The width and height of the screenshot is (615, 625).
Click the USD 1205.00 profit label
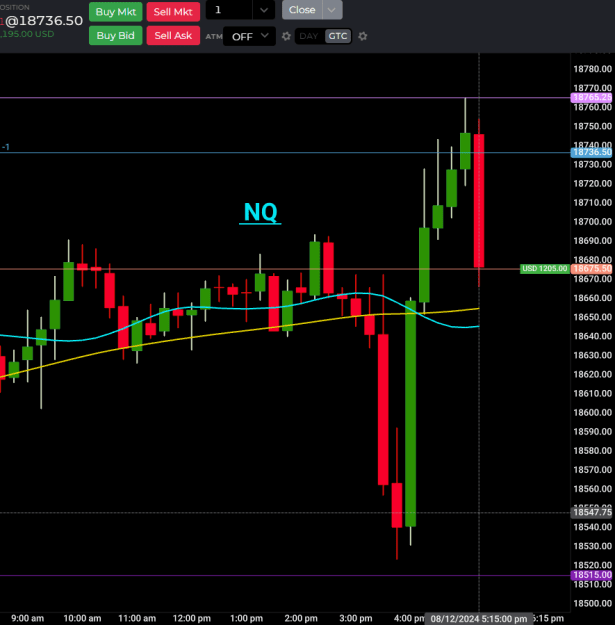tap(544, 269)
